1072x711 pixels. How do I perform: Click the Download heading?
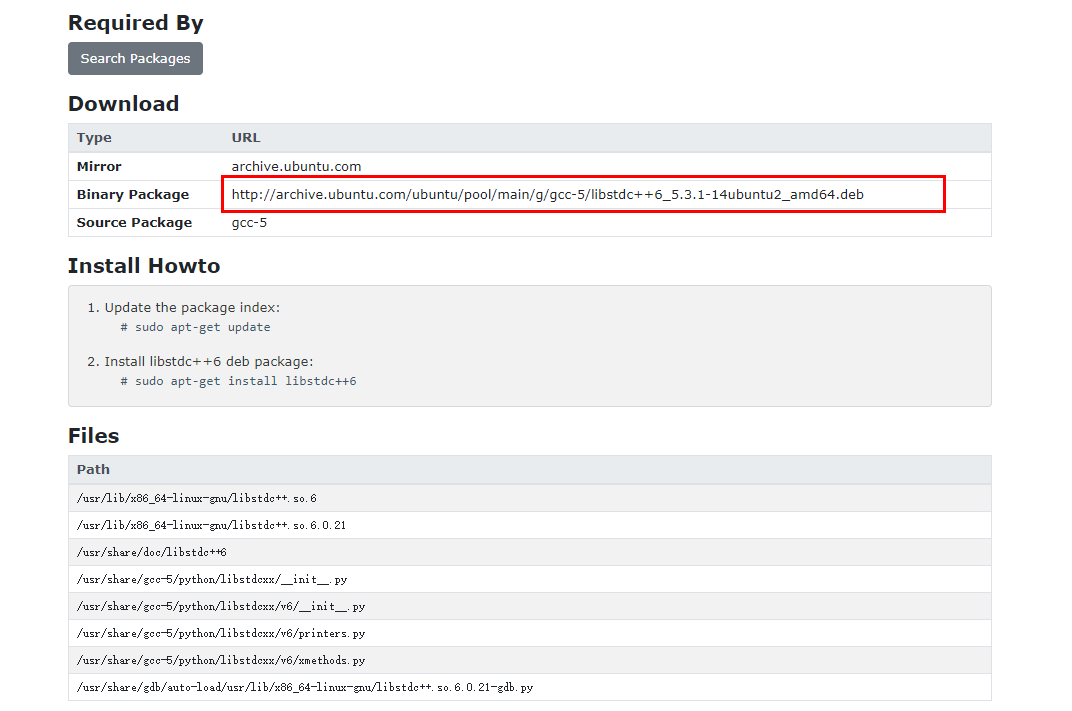(x=124, y=104)
